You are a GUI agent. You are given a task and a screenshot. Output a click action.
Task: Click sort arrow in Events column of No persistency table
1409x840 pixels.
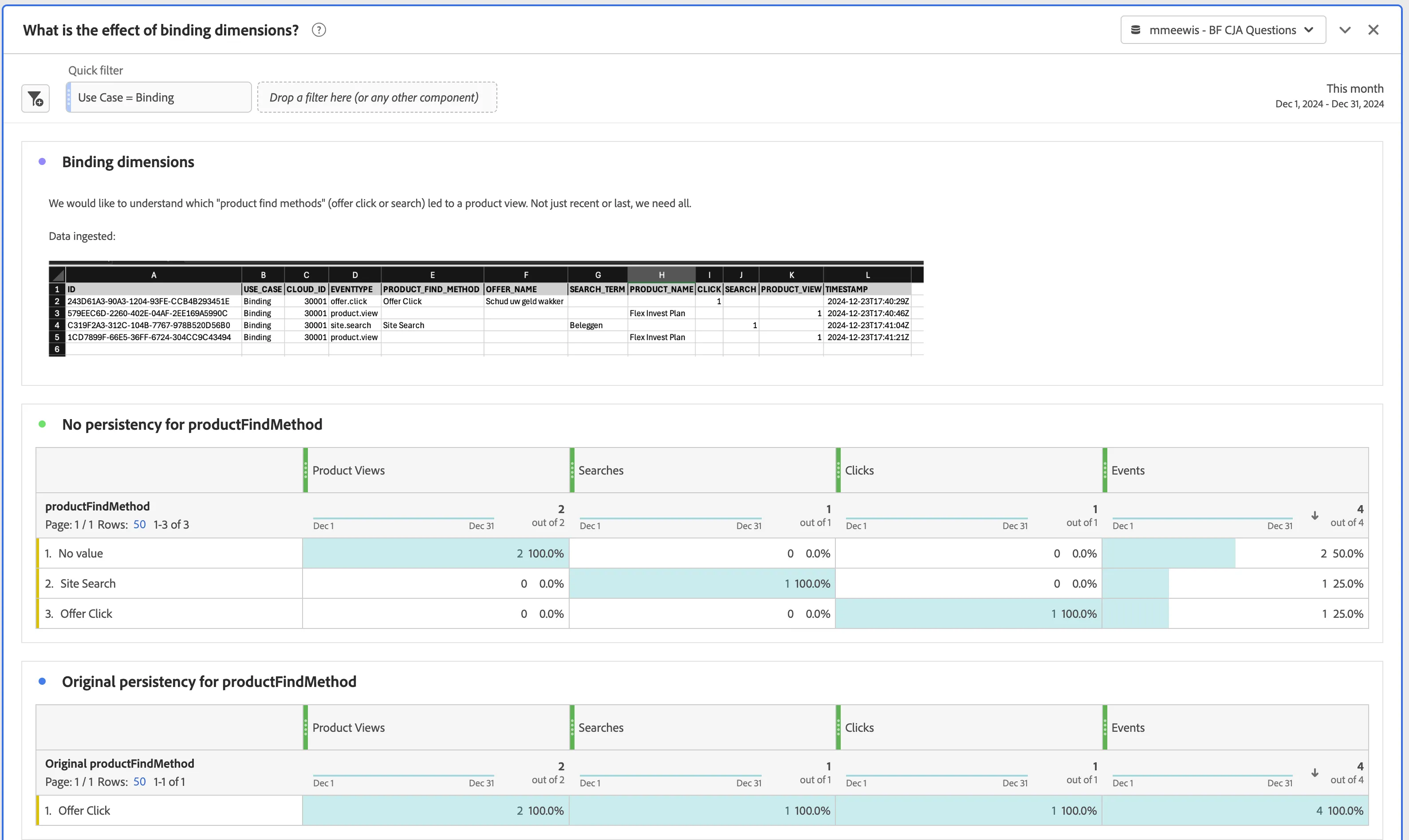click(x=1315, y=516)
